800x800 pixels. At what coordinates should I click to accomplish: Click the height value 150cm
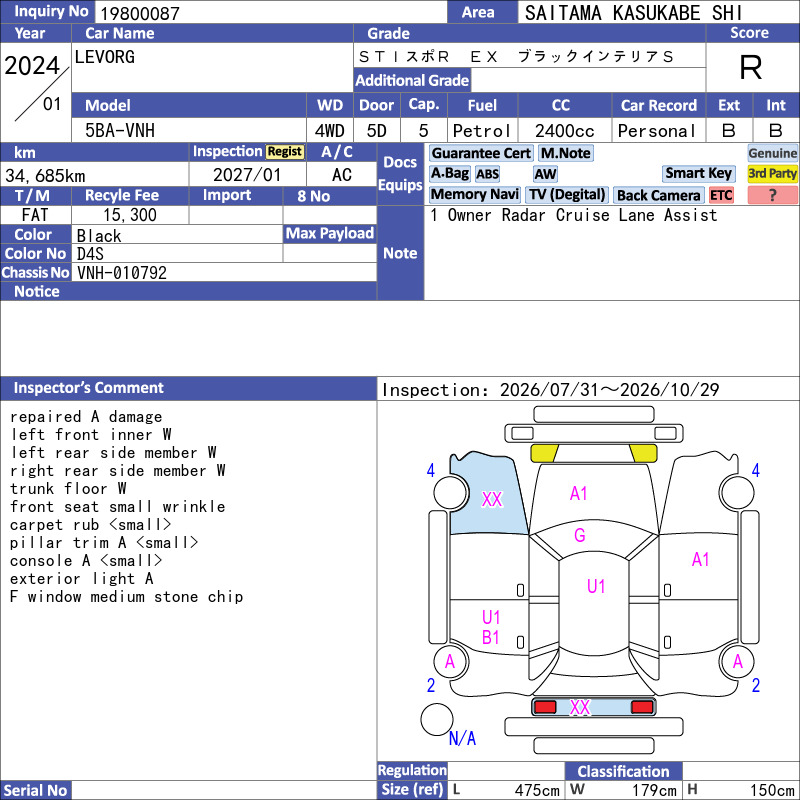771,790
